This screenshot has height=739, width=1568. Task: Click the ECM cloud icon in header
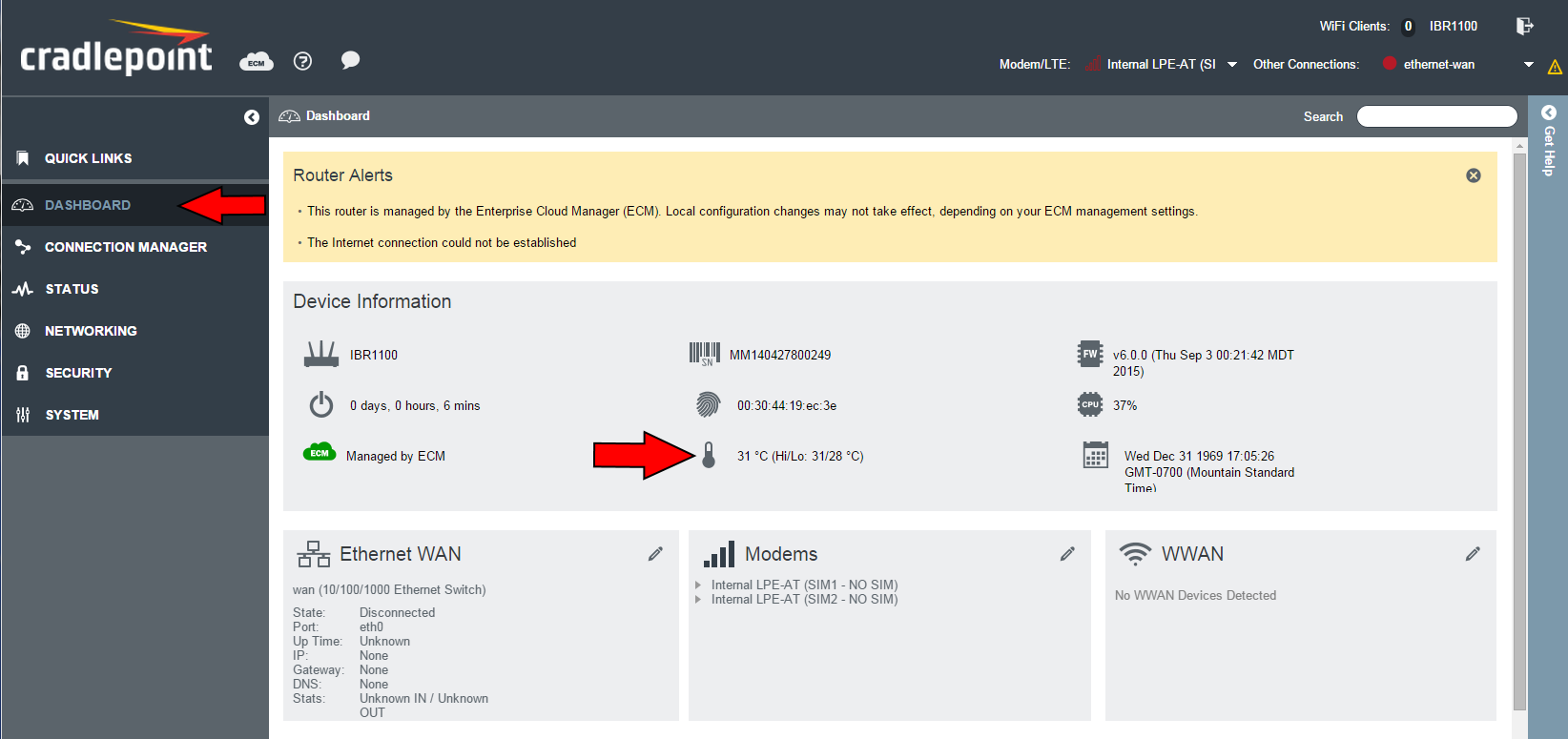click(256, 61)
